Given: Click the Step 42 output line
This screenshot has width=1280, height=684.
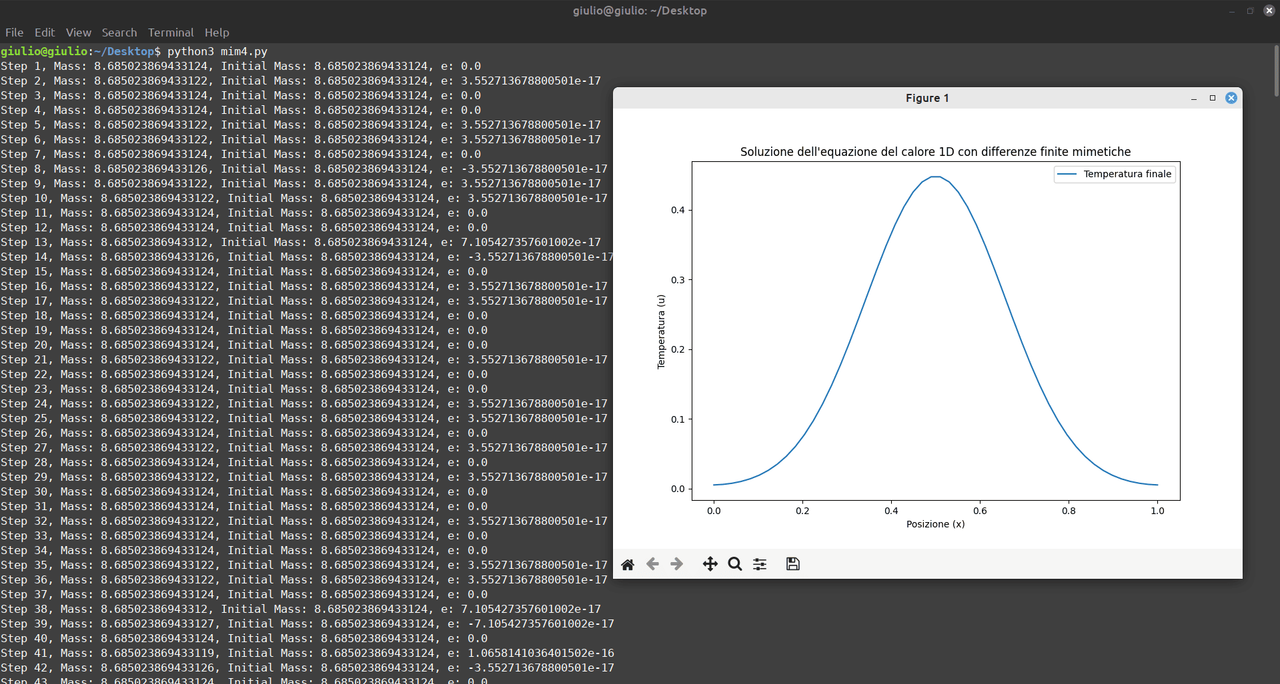Looking at the screenshot, I should click(307, 668).
